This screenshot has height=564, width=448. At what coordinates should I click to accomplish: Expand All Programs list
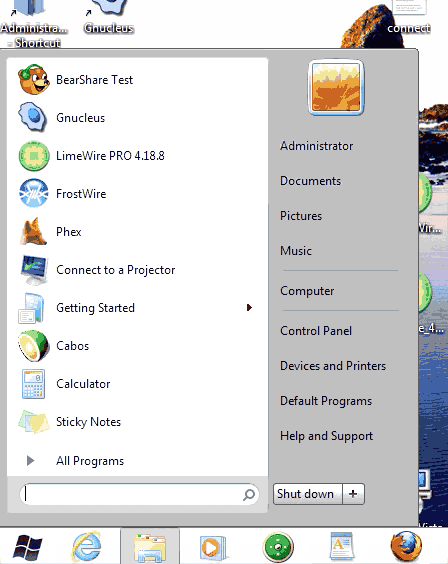click(x=90, y=461)
